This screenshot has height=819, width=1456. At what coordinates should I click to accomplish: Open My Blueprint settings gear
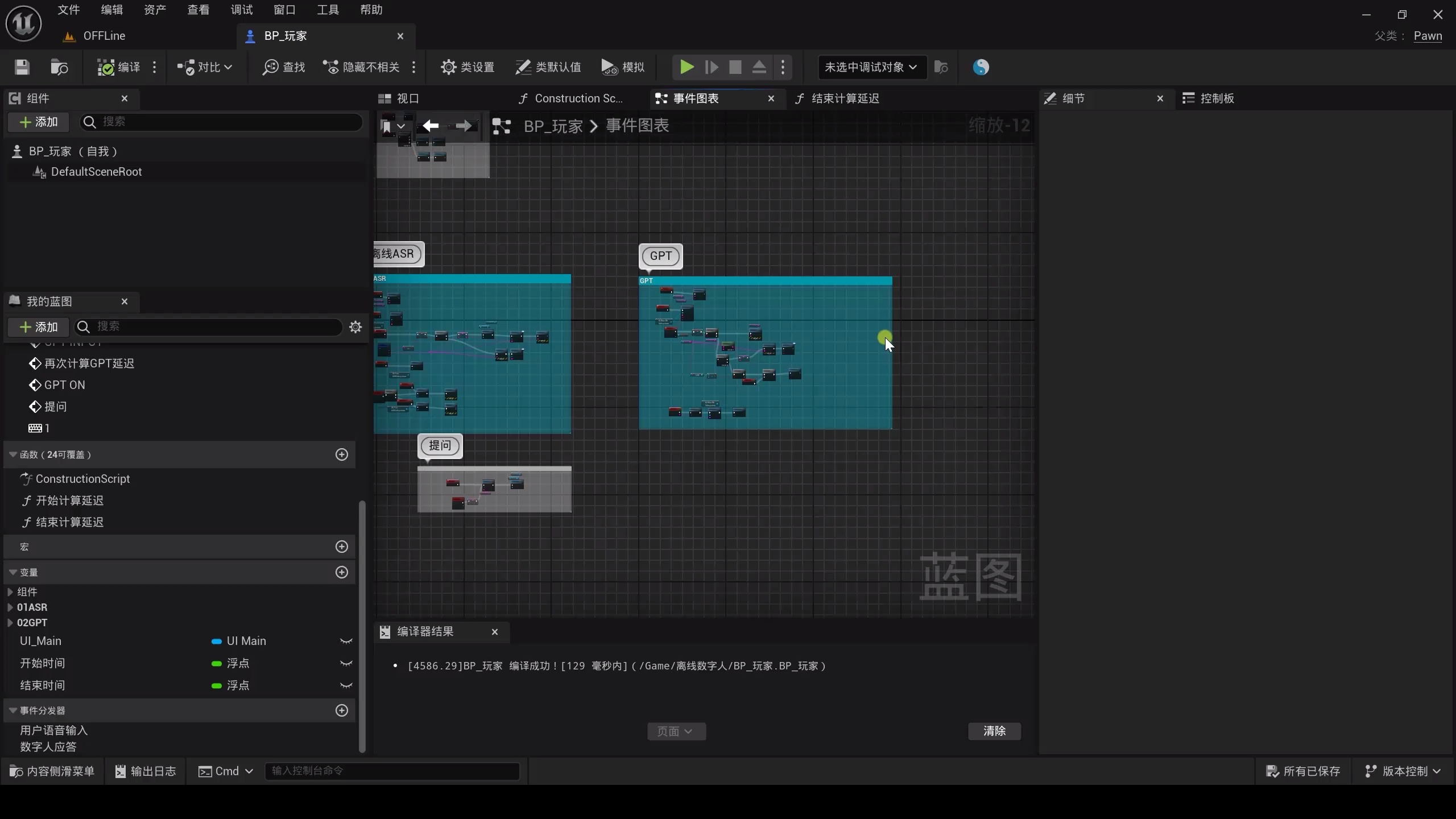point(355,327)
